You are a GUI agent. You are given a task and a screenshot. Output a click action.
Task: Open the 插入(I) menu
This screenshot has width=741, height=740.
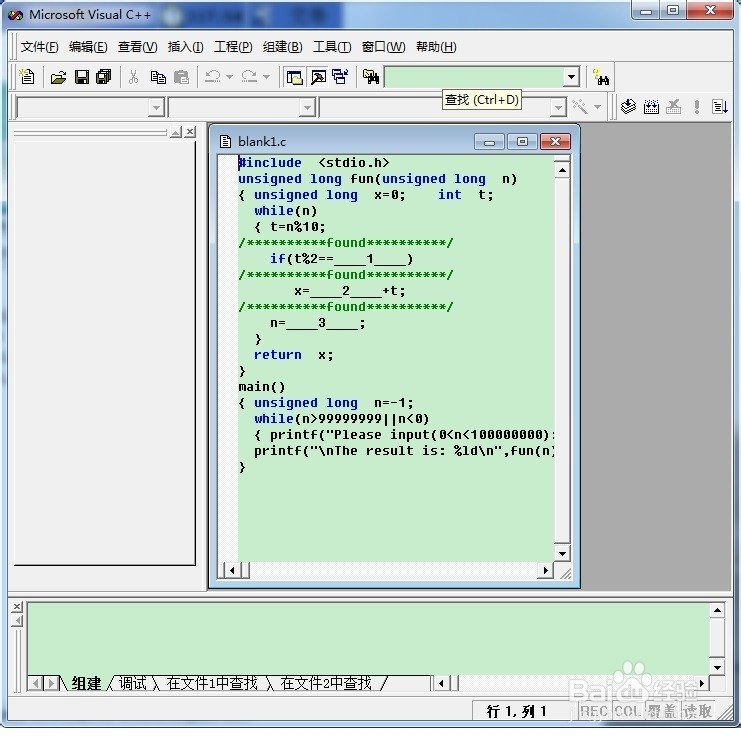[185, 47]
